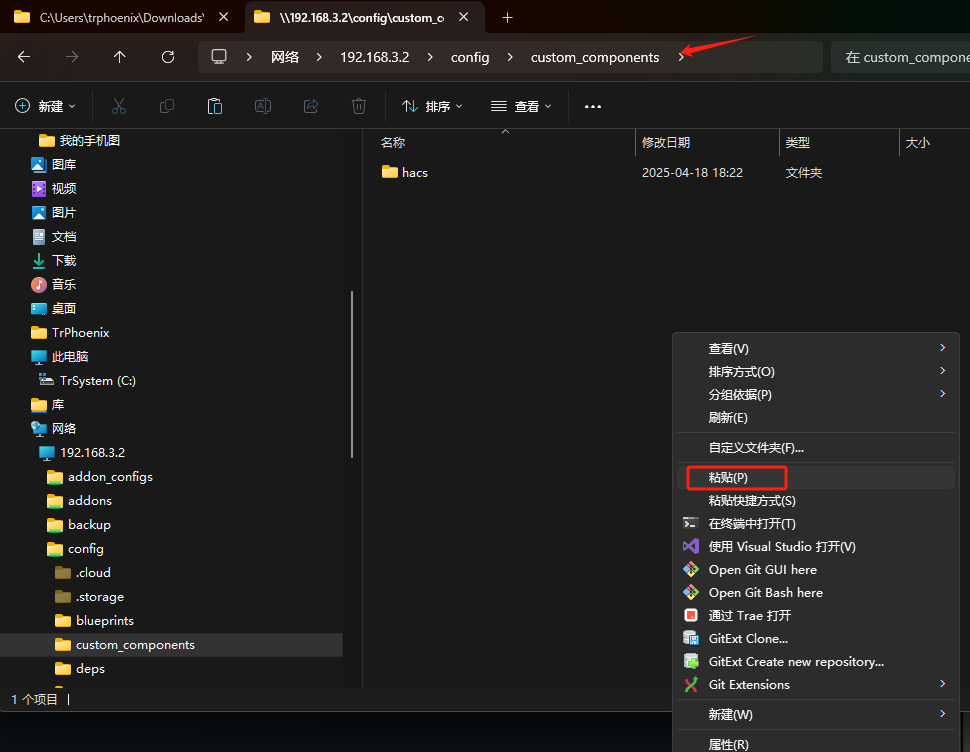Go up one folder level with the up arrow
The width and height of the screenshot is (970, 752).
120,57
